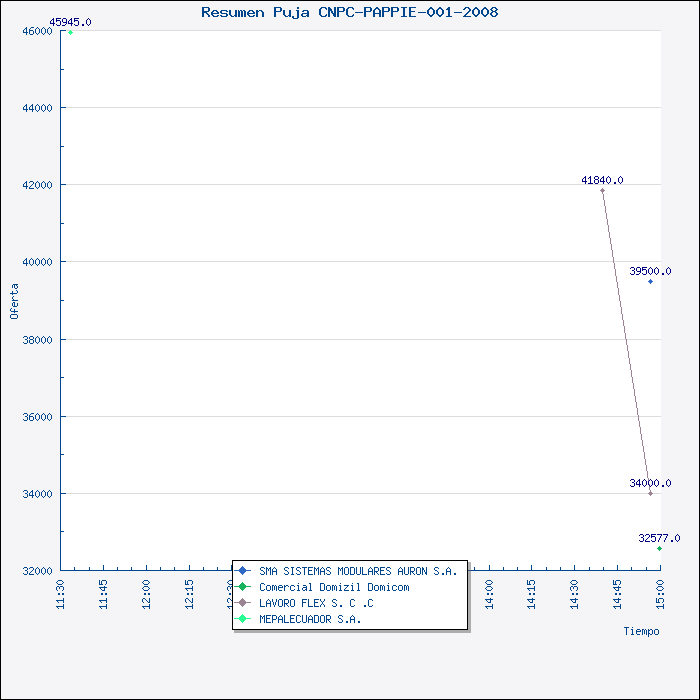Click the LAVORO FLEX S. C .C legend text

point(315,603)
